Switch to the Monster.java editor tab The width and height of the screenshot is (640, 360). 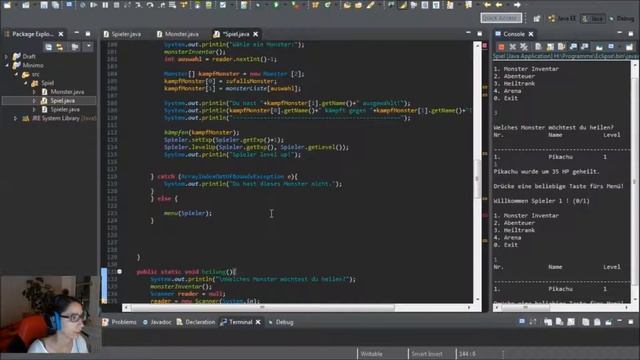pyautogui.click(x=178, y=34)
